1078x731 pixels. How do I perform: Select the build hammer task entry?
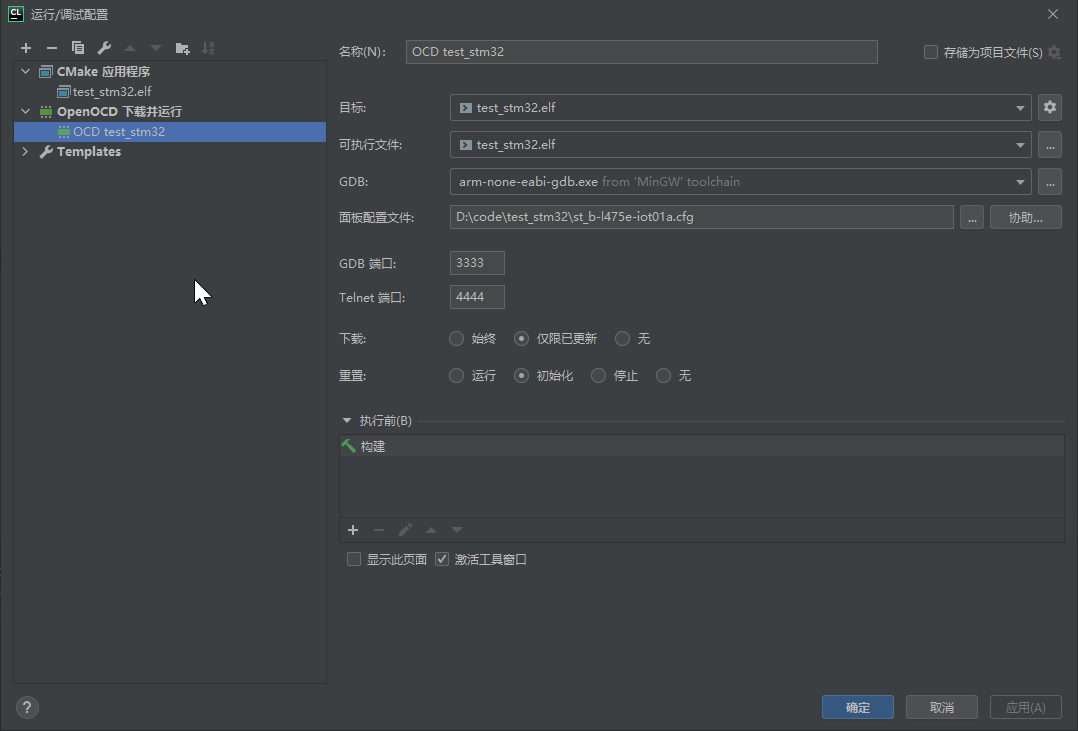701,446
